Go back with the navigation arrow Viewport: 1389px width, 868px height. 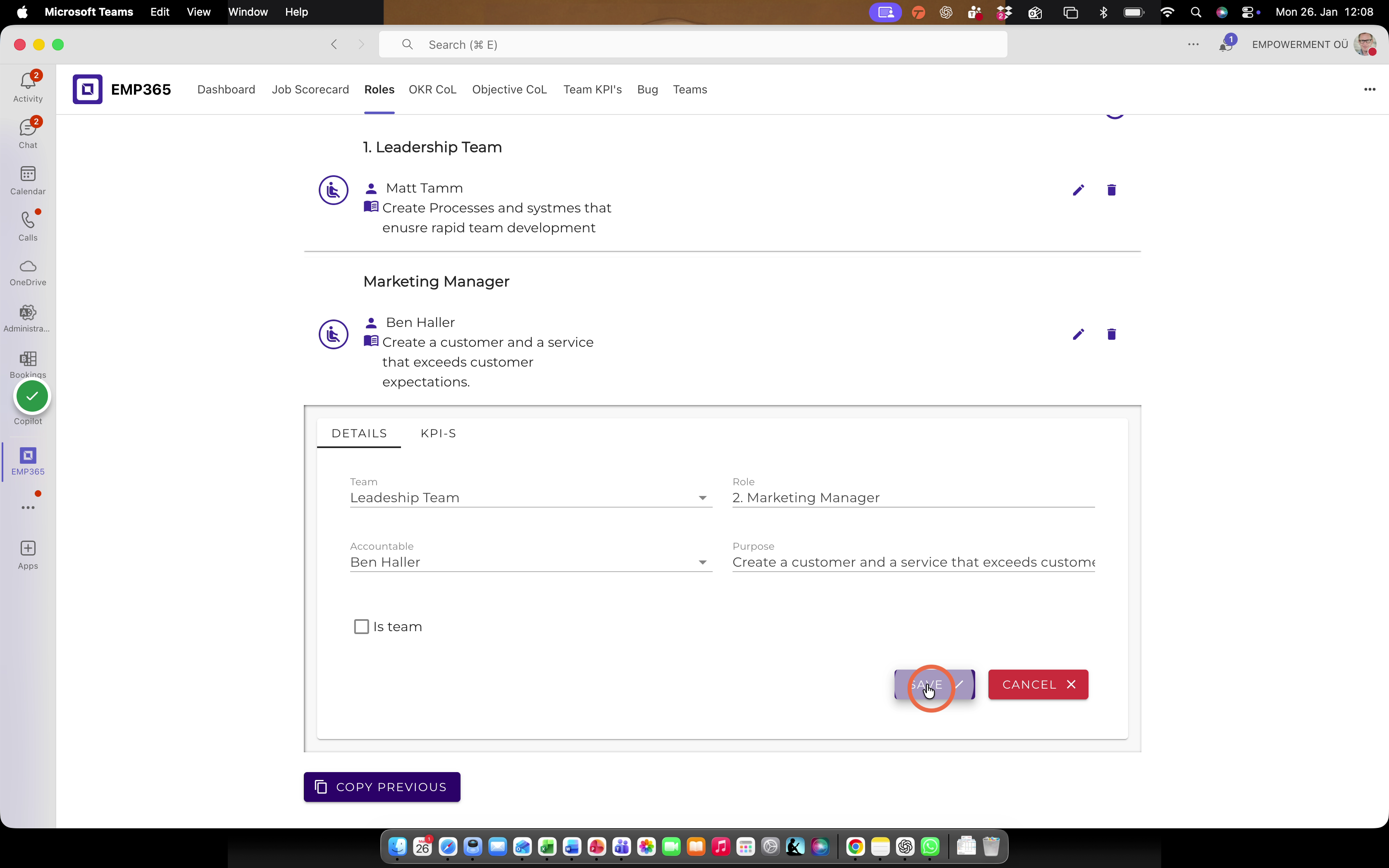click(x=334, y=44)
